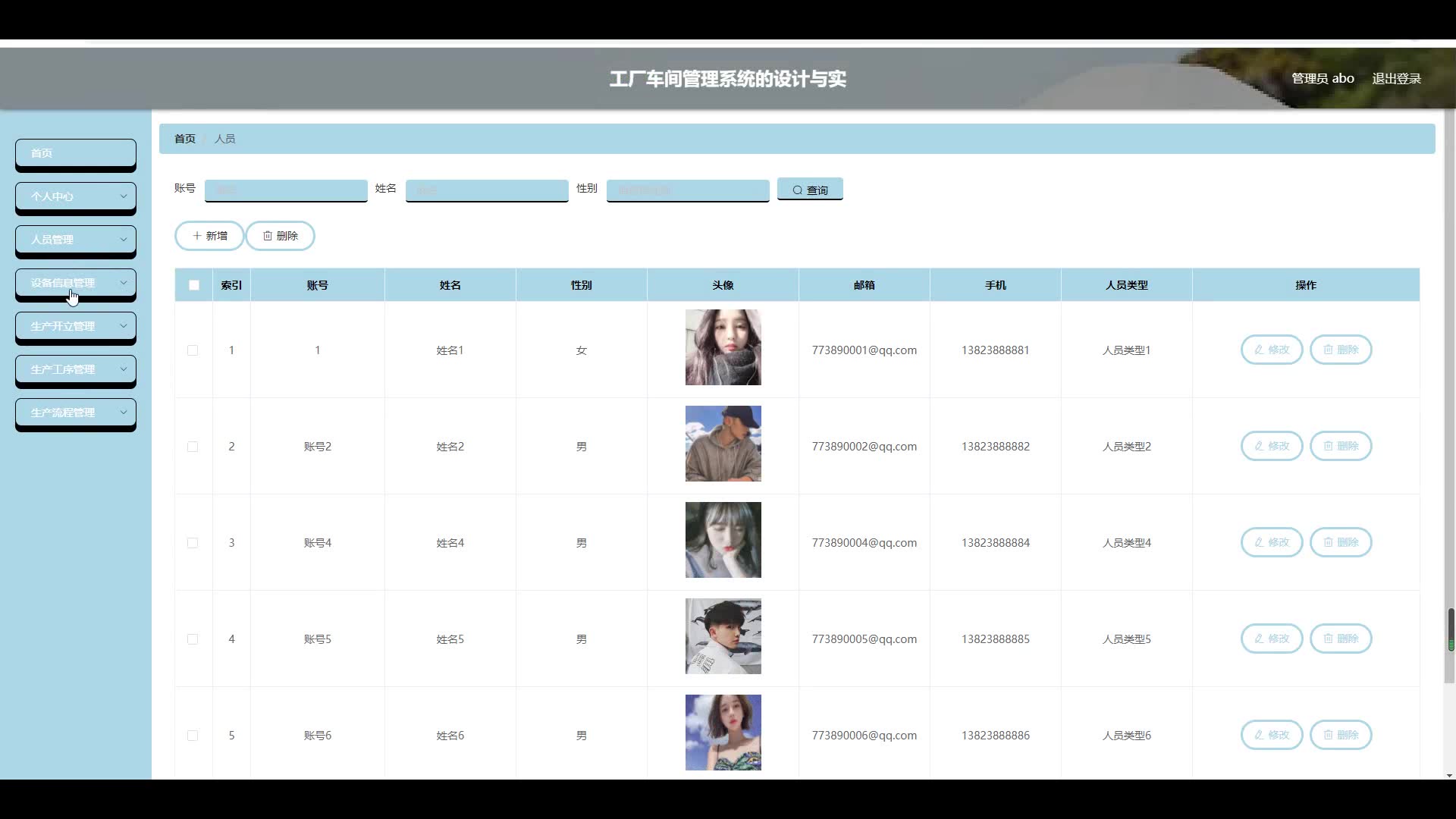
Task: Click the magnifier icon on 查询 button
Action: (x=797, y=190)
